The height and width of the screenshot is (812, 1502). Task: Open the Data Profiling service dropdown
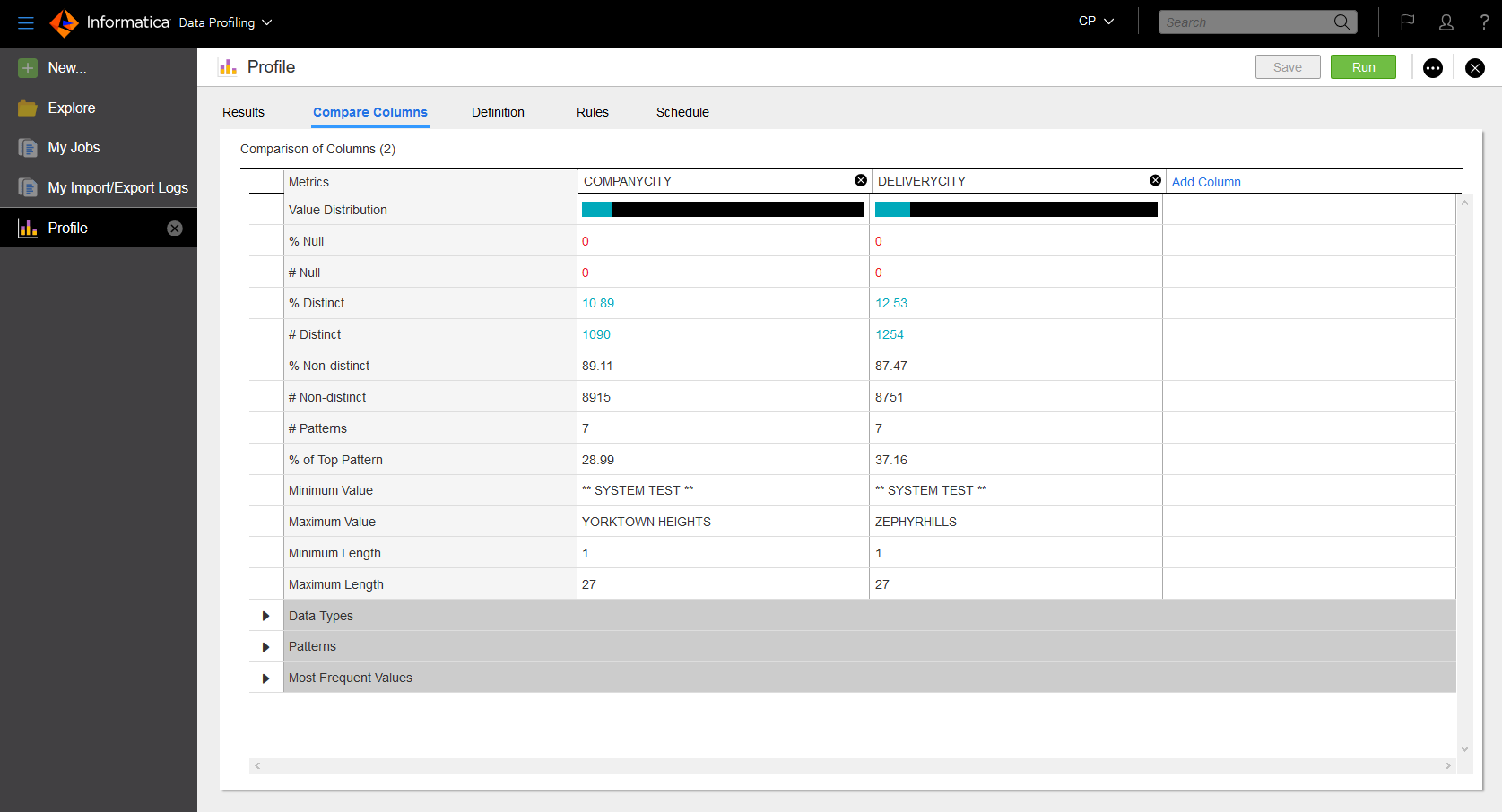click(225, 22)
